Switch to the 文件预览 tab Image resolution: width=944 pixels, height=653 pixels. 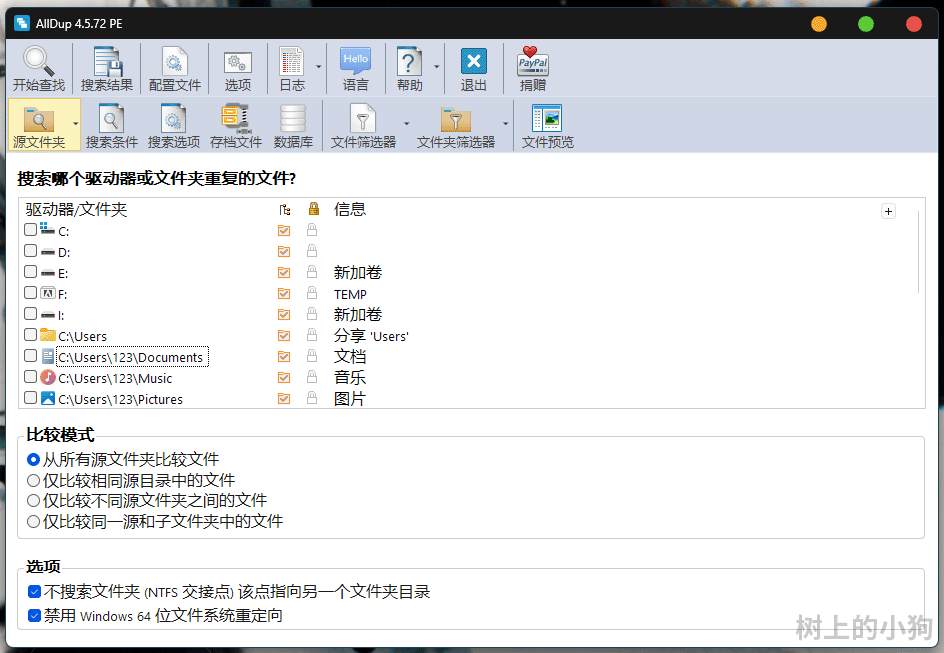(x=548, y=126)
